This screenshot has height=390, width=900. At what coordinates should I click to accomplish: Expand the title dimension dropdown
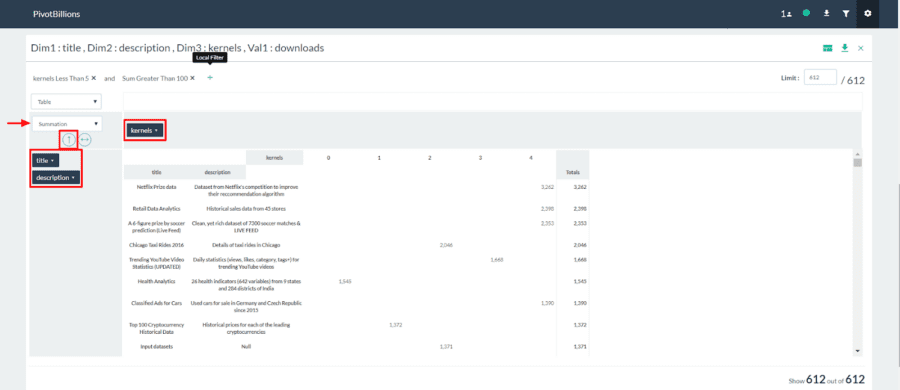[45, 161]
